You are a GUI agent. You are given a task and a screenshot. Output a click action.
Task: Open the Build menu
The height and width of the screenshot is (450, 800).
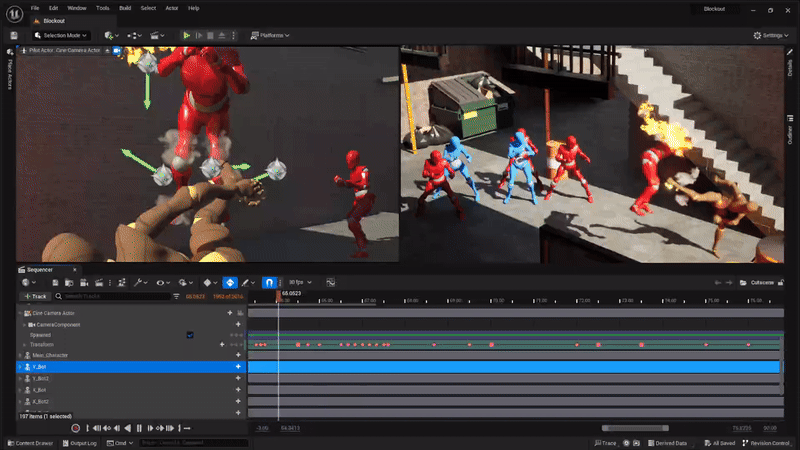(125, 8)
